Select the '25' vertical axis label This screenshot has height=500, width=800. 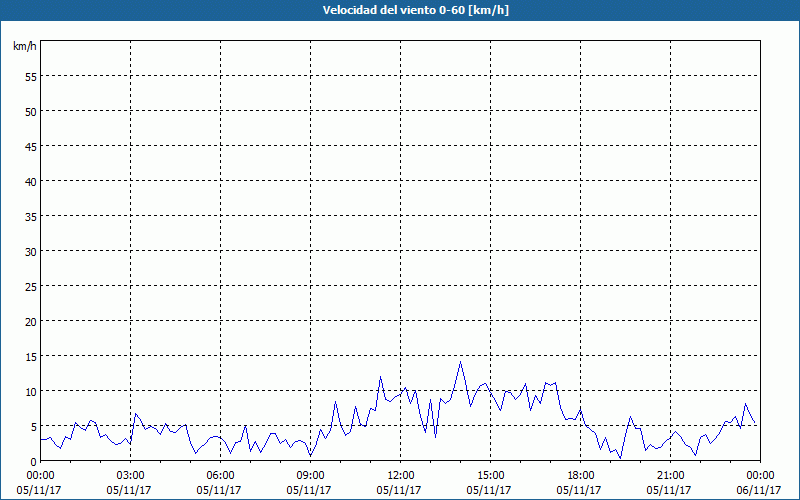click(x=31, y=287)
